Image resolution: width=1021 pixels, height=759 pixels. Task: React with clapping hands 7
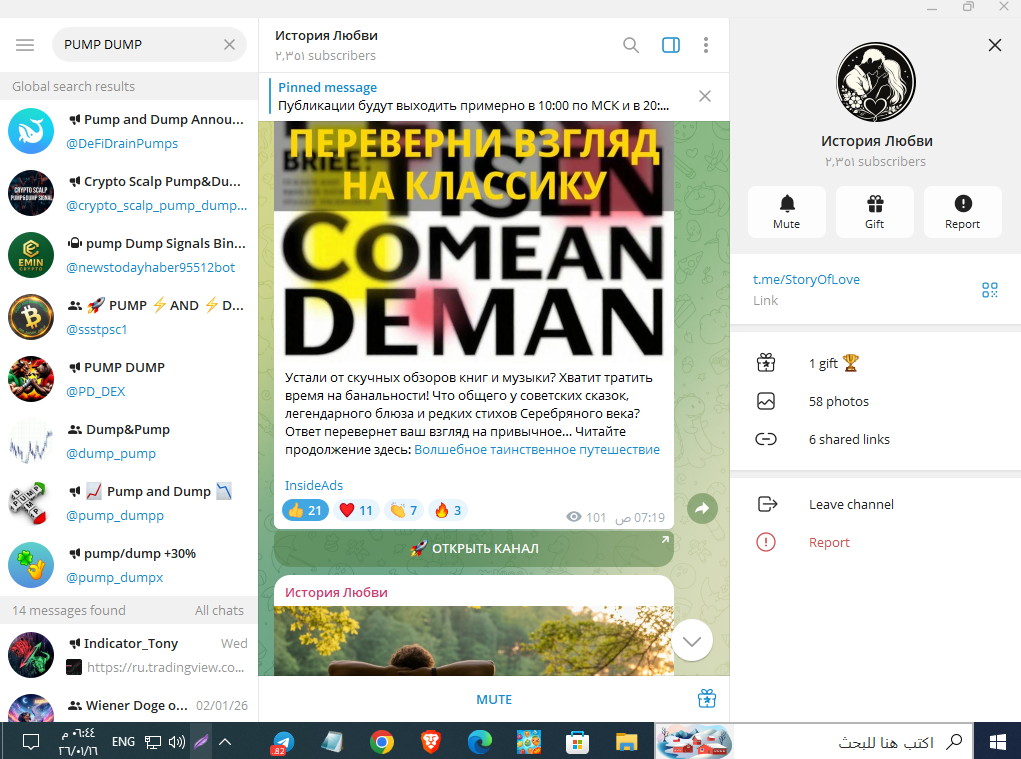pyautogui.click(x=404, y=510)
